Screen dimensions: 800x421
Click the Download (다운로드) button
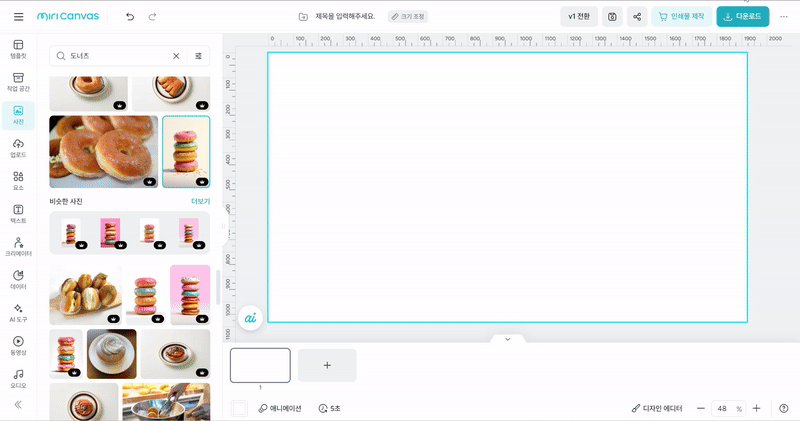point(742,16)
